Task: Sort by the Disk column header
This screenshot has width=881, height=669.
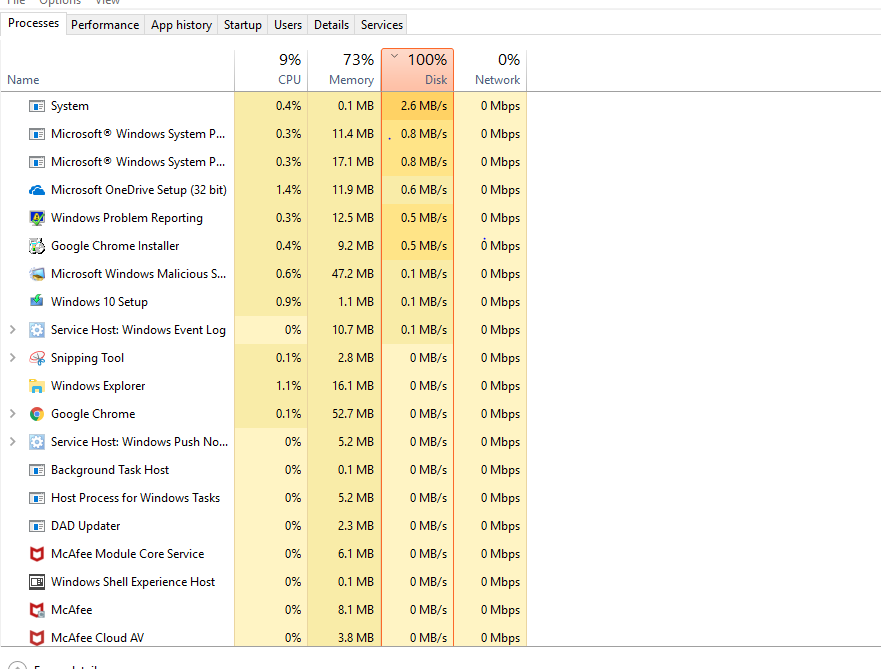Action: point(417,70)
